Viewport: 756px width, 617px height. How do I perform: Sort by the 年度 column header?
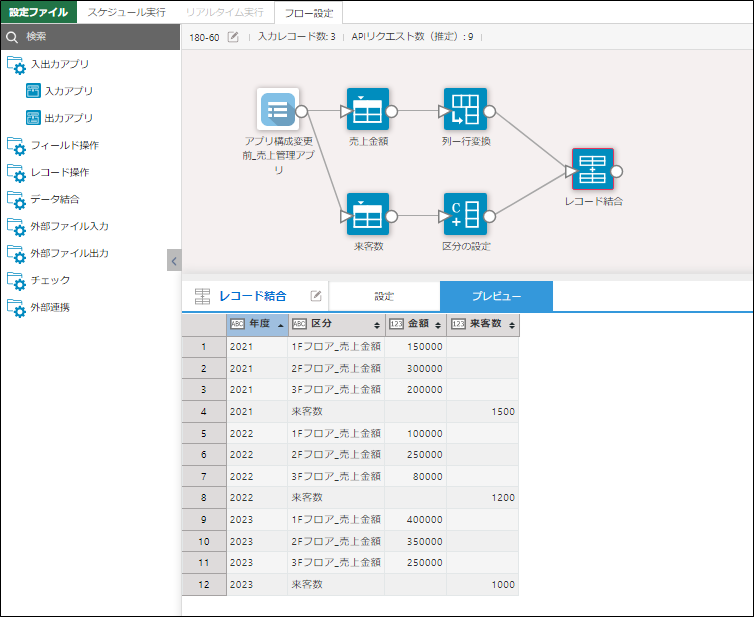click(258, 324)
